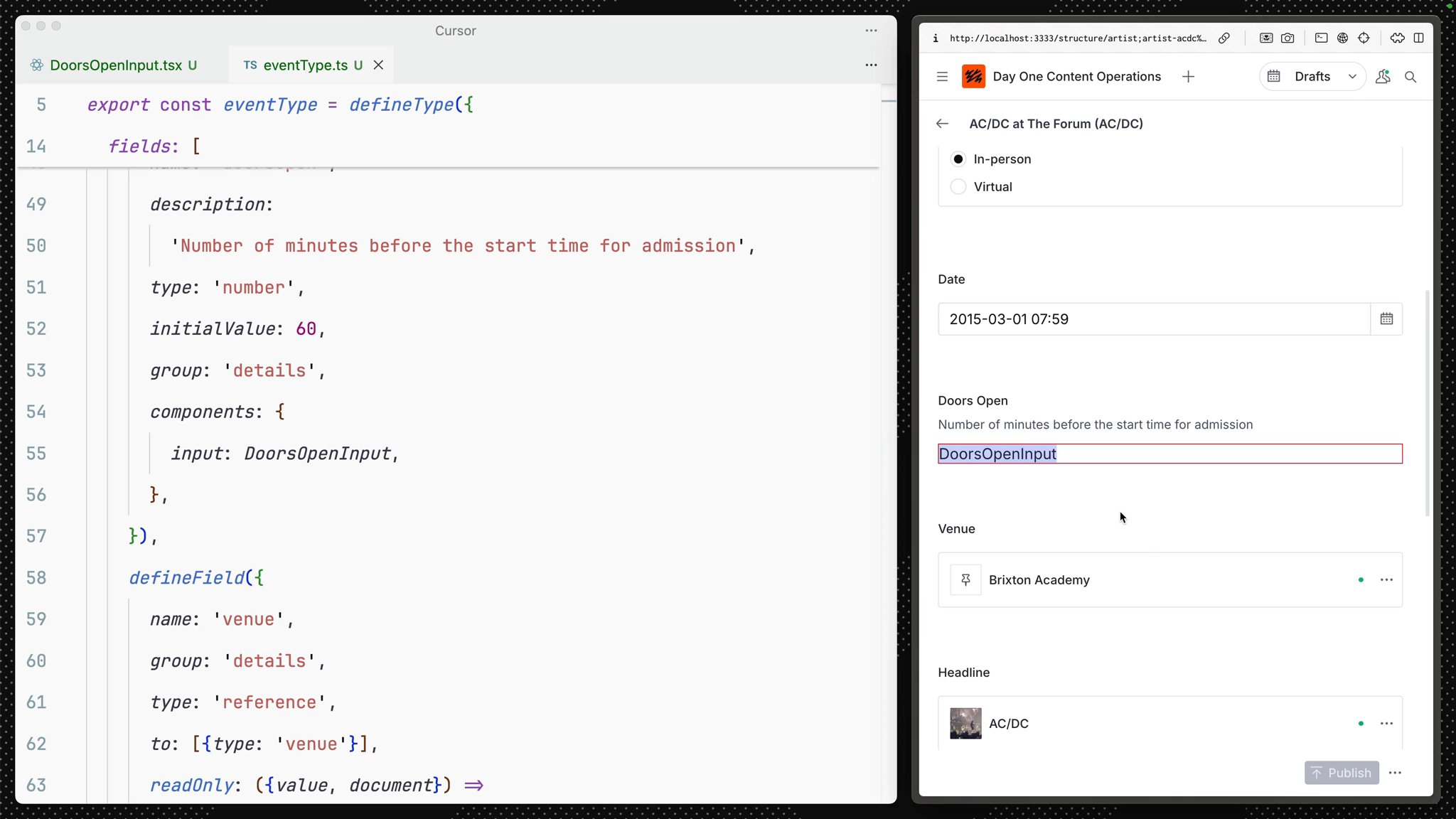This screenshot has width=1456, height=819.
Task: Click "name: 'venue'" on line 59
Action: click(x=222, y=620)
